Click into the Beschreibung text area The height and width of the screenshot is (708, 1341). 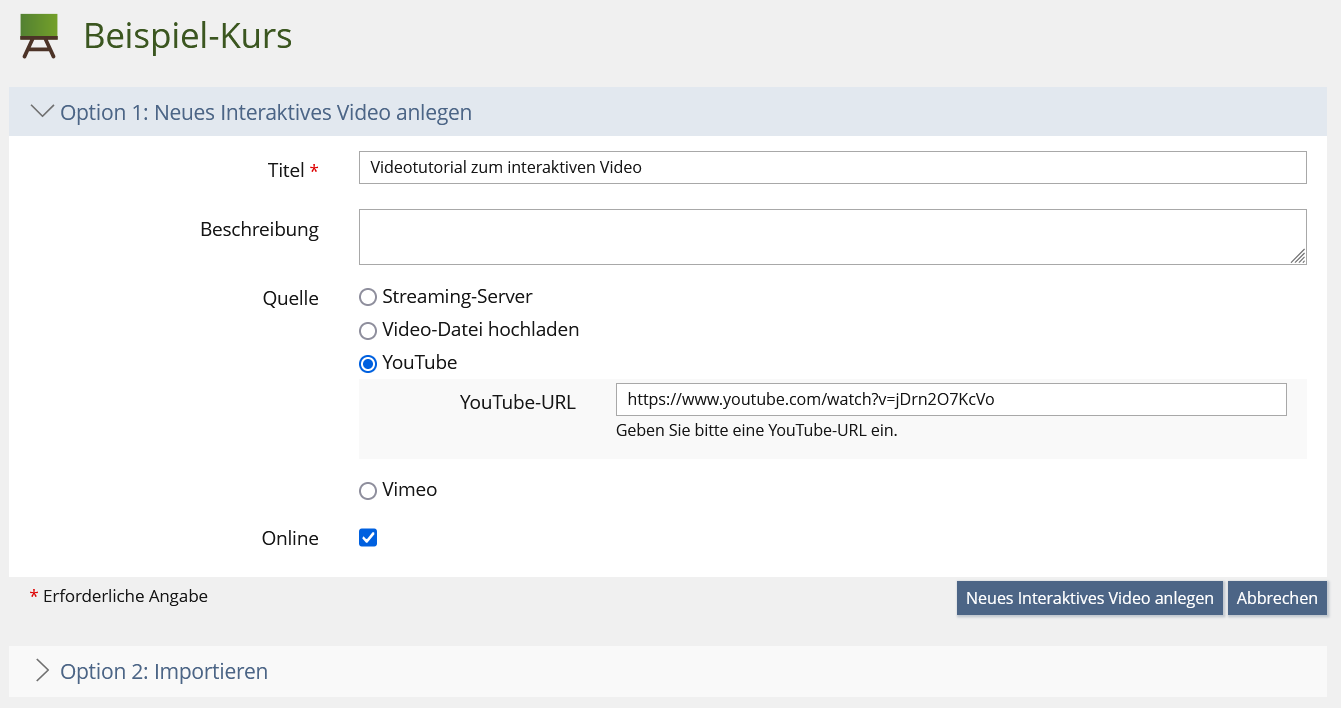[832, 237]
